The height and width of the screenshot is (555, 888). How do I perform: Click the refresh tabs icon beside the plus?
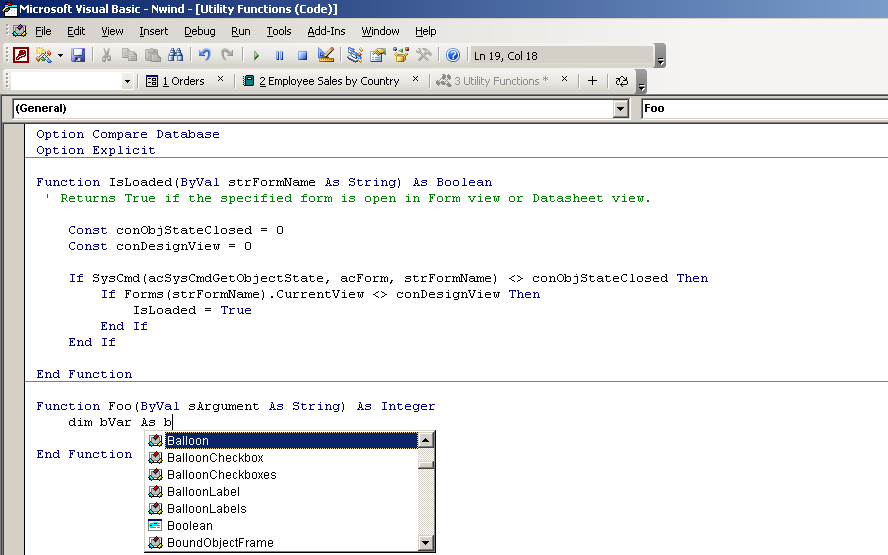point(621,81)
